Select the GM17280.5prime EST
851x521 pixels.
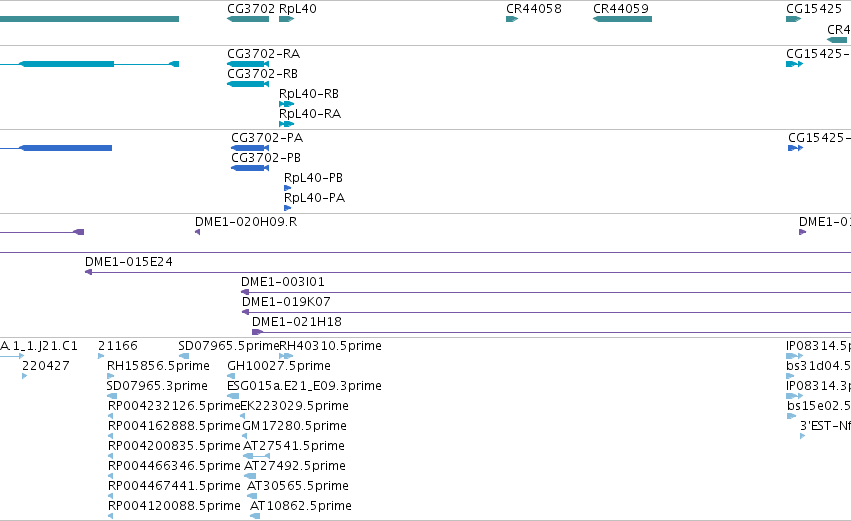245,437
